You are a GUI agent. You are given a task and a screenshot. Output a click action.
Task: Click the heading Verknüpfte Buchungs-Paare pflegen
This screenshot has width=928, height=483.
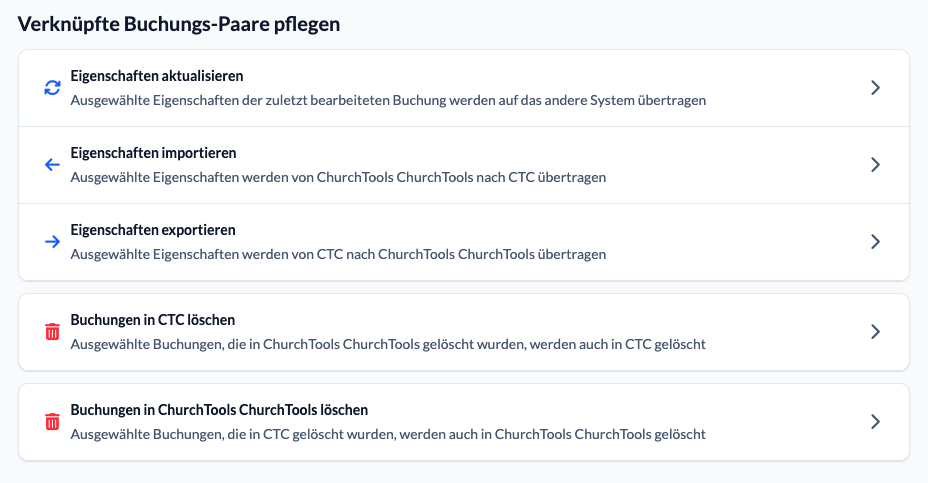pyautogui.click(x=179, y=24)
